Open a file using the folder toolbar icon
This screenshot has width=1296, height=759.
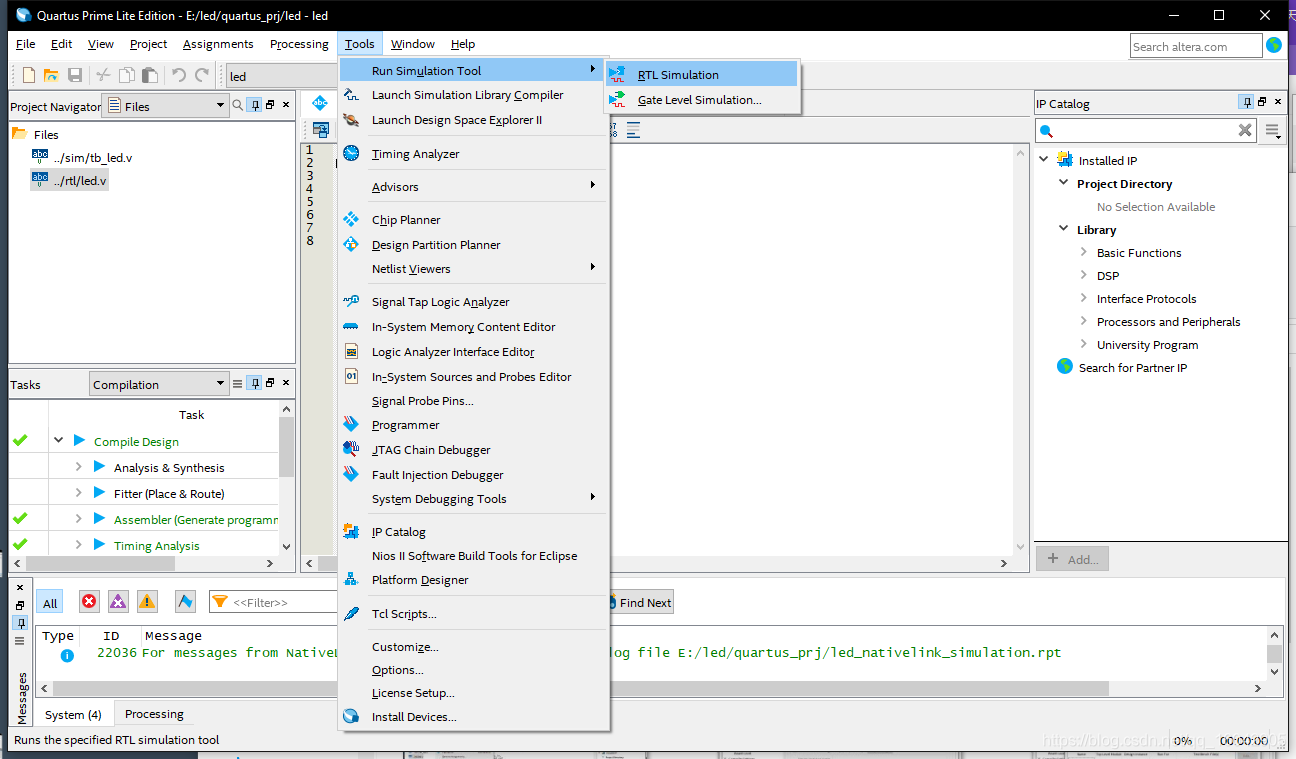pyautogui.click(x=51, y=75)
